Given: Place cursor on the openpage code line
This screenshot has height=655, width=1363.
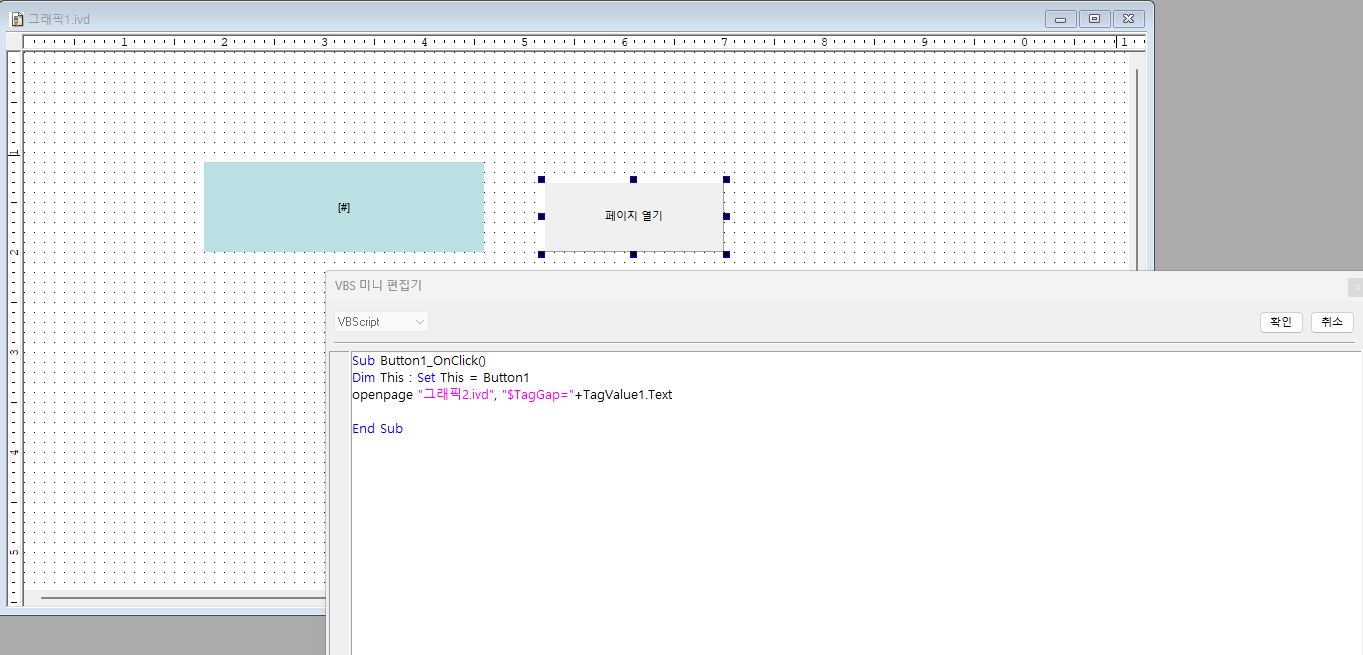Looking at the screenshot, I should point(512,395).
